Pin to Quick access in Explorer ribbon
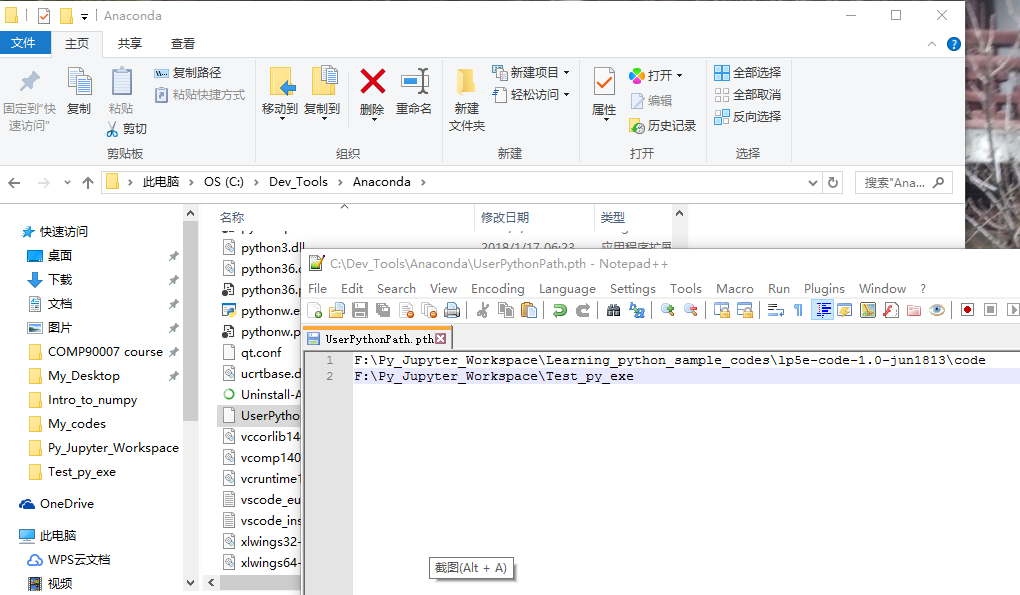 [29, 99]
